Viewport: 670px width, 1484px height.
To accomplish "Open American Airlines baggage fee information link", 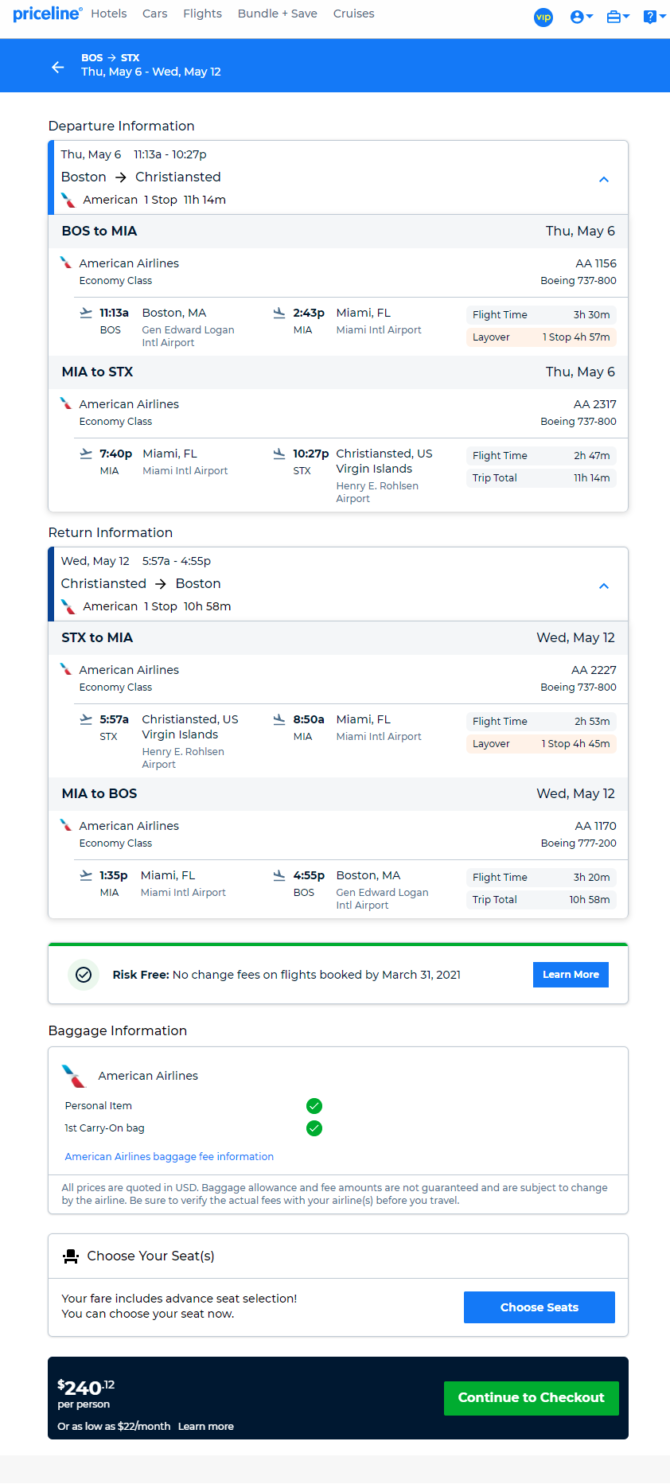I will click(169, 1156).
